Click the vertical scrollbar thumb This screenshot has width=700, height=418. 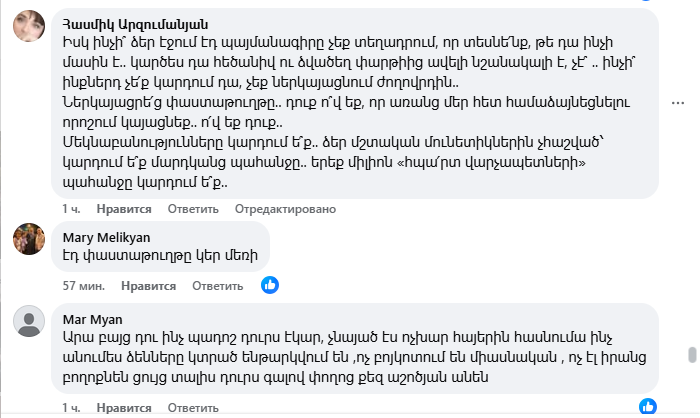[x=691, y=355]
